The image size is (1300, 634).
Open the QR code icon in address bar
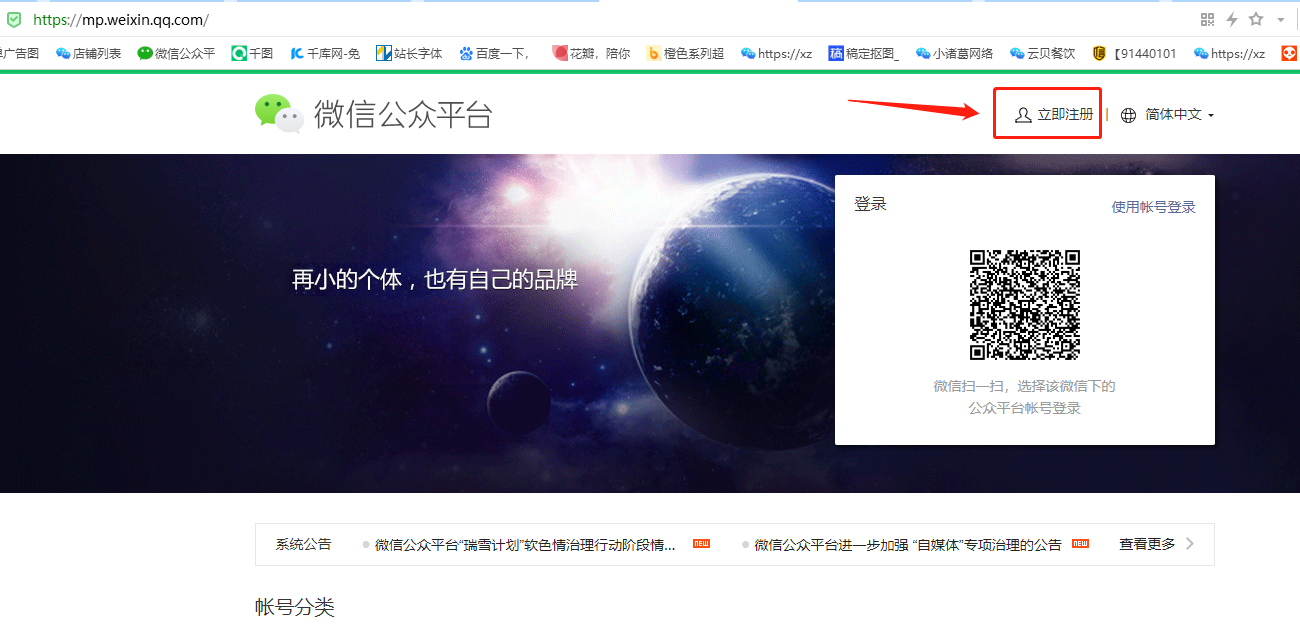click(x=1207, y=19)
